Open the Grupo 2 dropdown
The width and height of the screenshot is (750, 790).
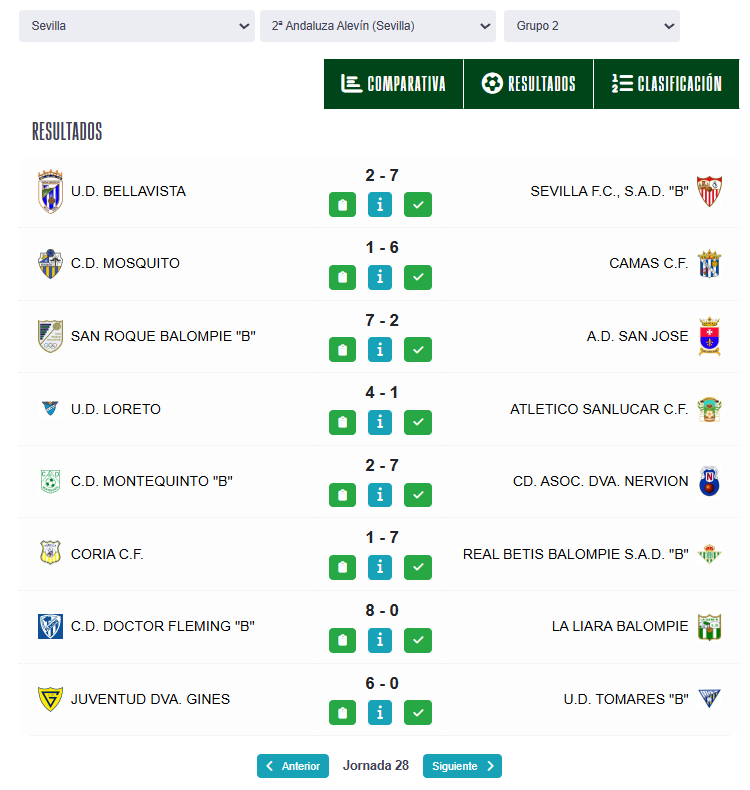pyautogui.click(x=591, y=26)
